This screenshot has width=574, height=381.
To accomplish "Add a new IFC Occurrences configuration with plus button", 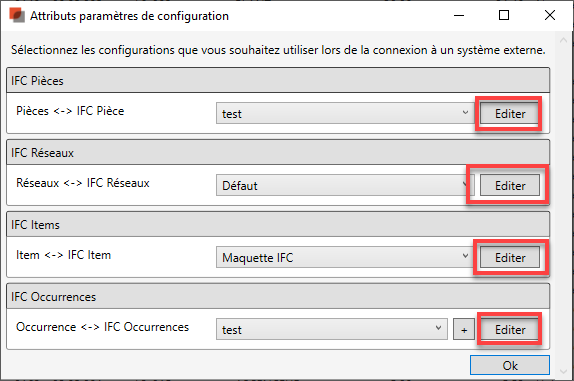I will click(464, 329).
